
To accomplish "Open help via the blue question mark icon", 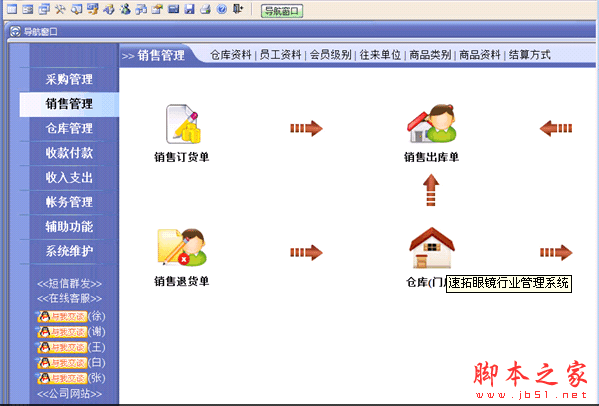I will tap(222, 9).
